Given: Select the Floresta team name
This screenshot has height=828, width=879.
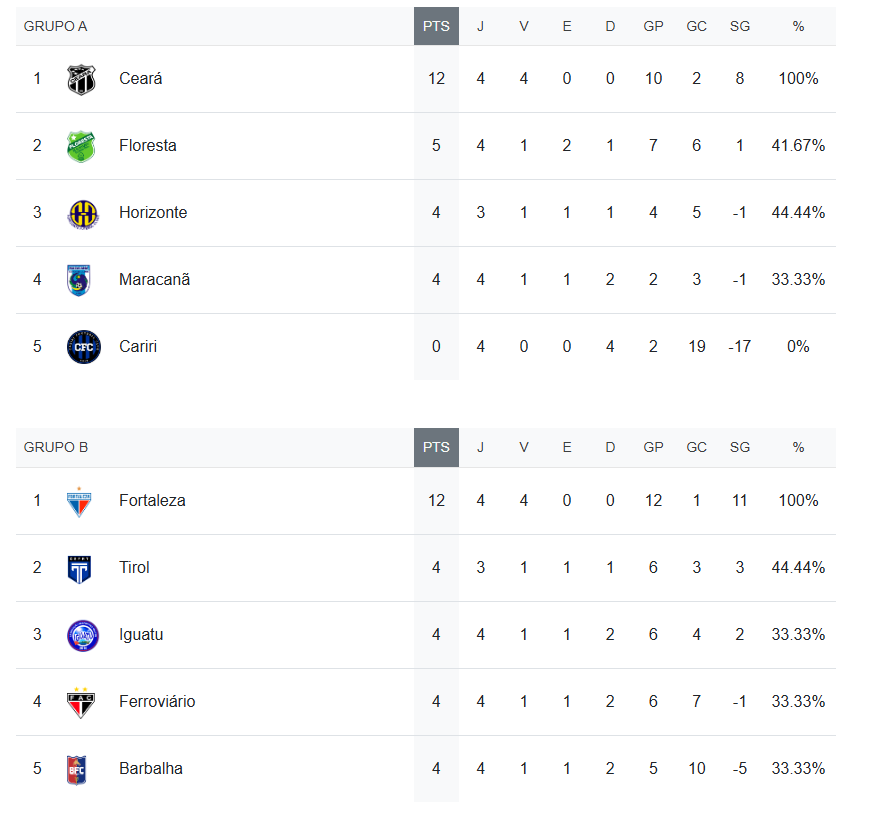Looking at the screenshot, I should click(x=148, y=145).
